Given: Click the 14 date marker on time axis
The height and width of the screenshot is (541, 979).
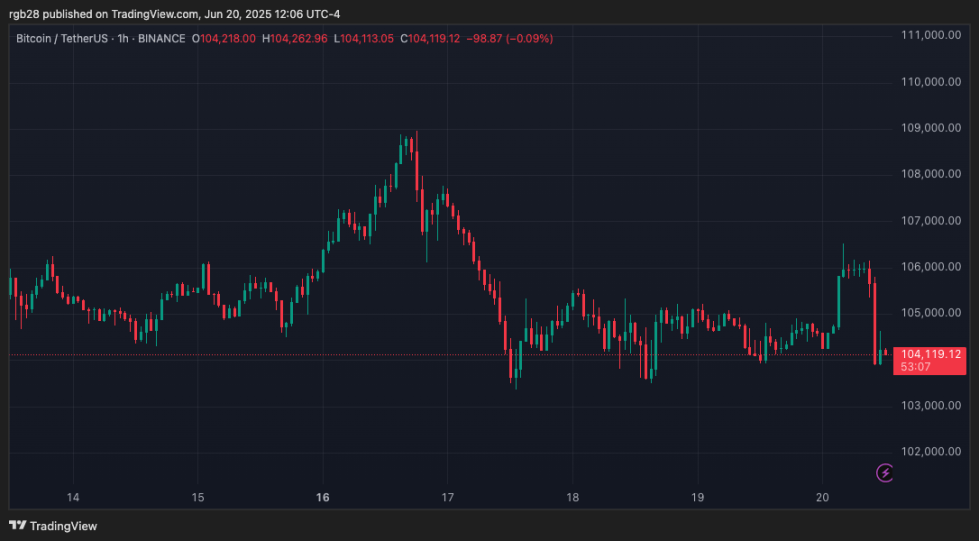Looking at the screenshot, I should click(x=73, y=498).
